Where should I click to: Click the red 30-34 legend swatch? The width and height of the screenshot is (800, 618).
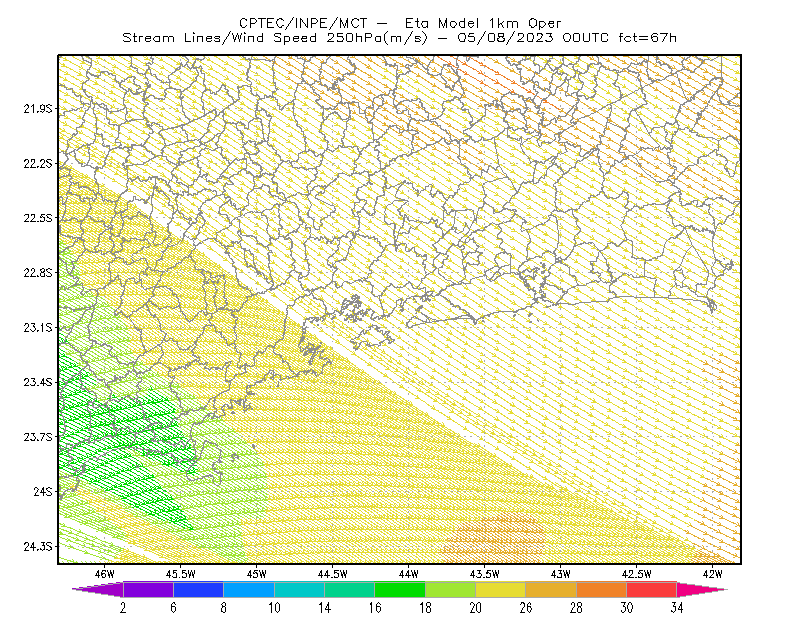coord(652,589)
